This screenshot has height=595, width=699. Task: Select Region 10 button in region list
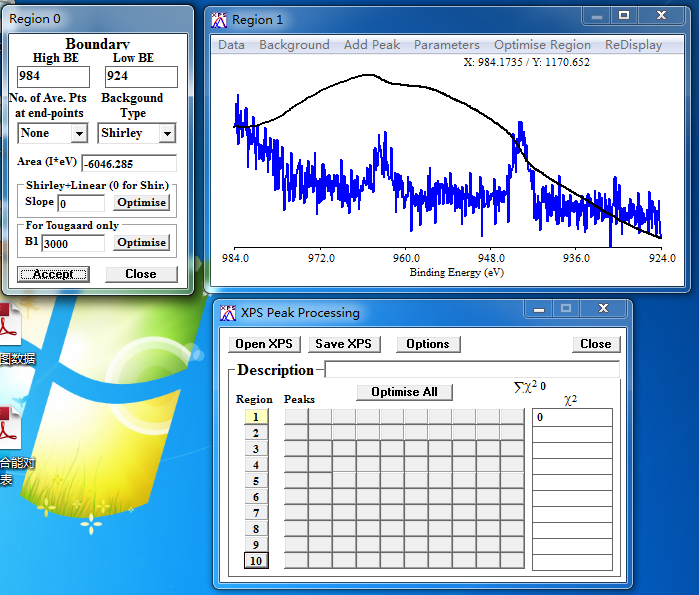pyautogui.click(x=256, y=561)
